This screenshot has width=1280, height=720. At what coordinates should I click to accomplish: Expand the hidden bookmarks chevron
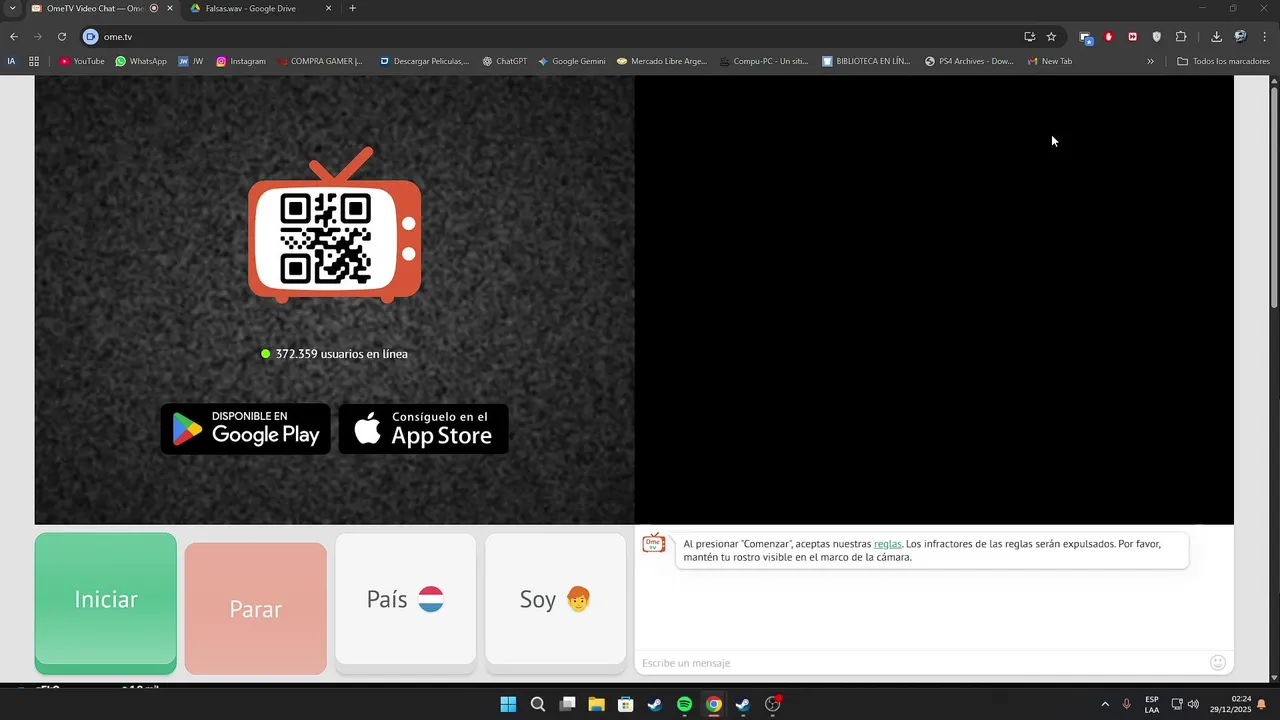[1150, 61]
